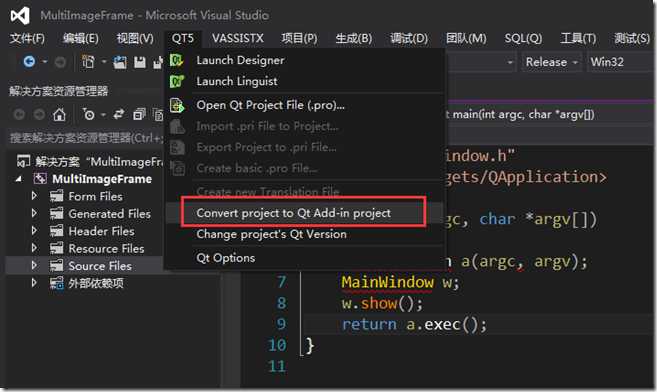Click the Header Files folder icon
657x392 pixels.
click(x=57, y=231)
